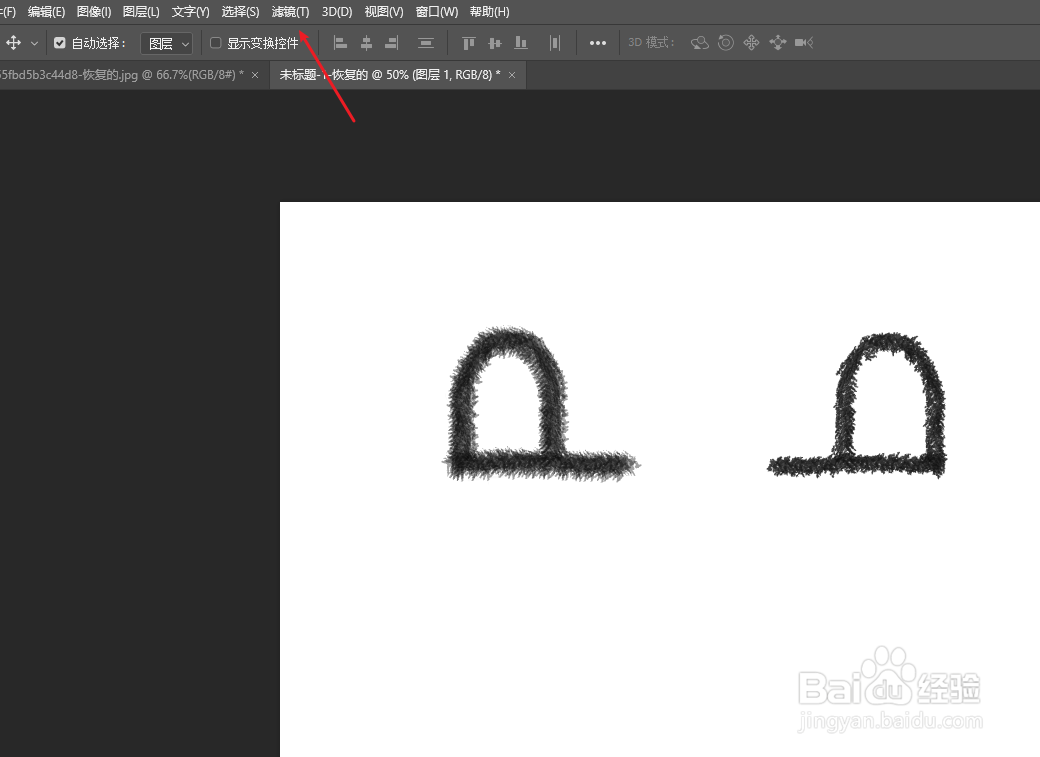Select the 3D camera zoom icon

pos(804,43)
